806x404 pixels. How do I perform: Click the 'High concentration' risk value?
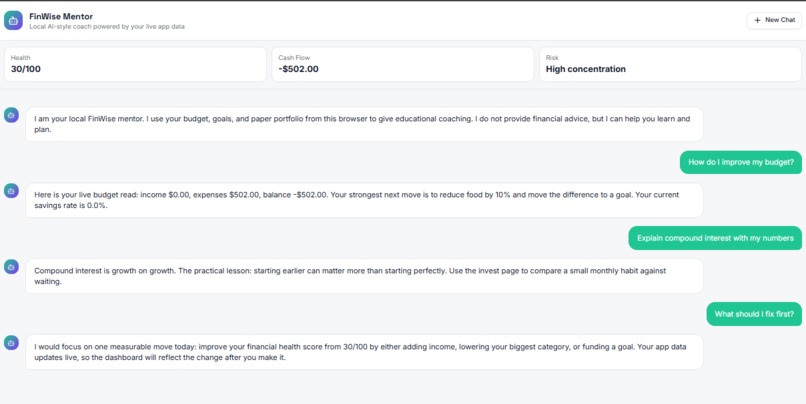[585, 69]
